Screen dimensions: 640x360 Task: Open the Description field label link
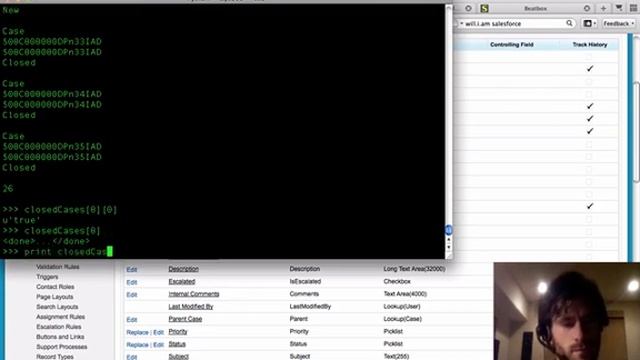[x=183, y=269]
